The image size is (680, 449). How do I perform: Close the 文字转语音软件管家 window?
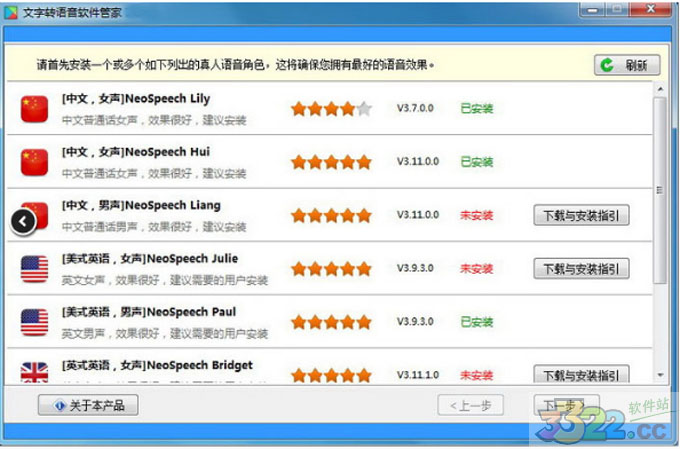point(650,10)
